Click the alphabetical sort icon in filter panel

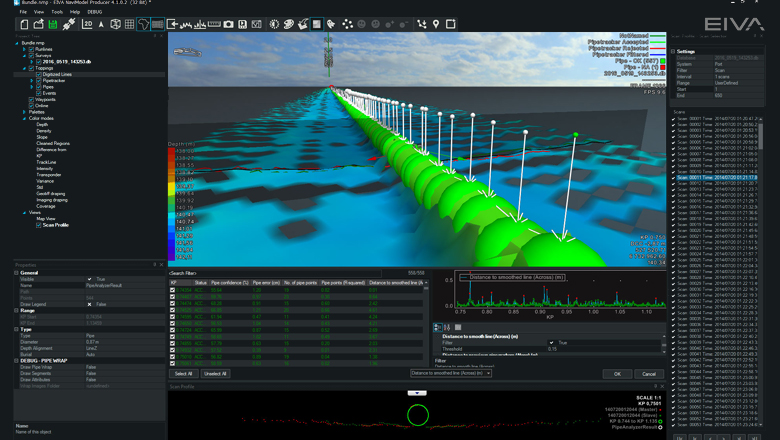point(447,327)
